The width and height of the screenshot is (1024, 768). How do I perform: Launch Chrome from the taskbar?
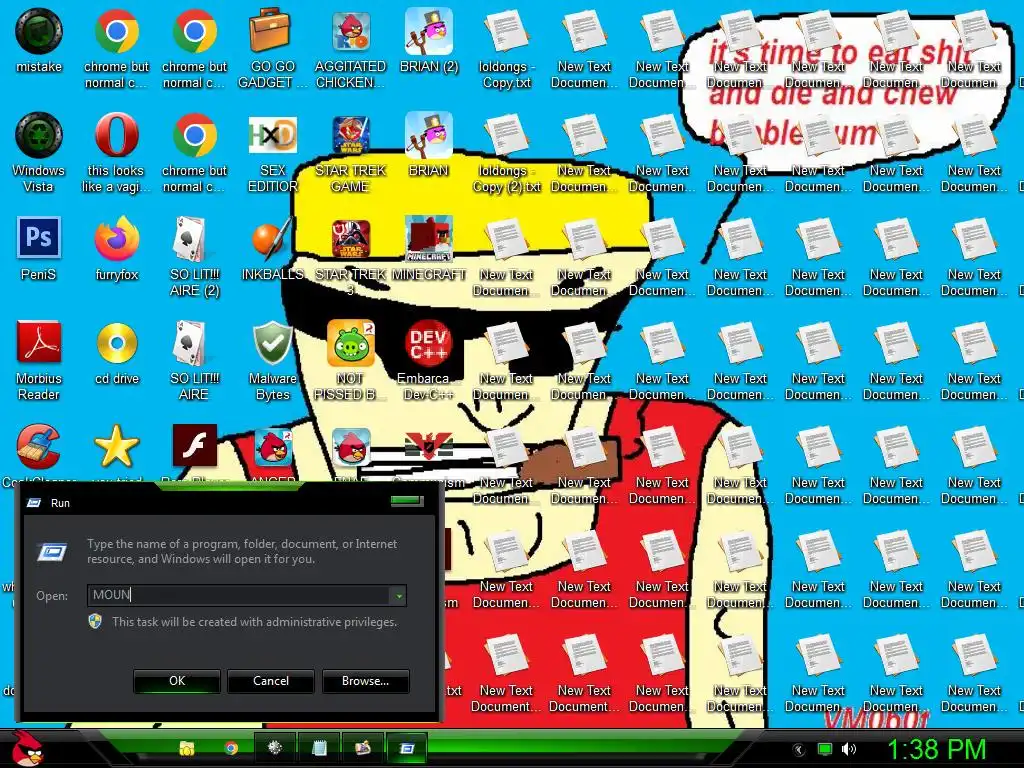[x=231, y=748]
